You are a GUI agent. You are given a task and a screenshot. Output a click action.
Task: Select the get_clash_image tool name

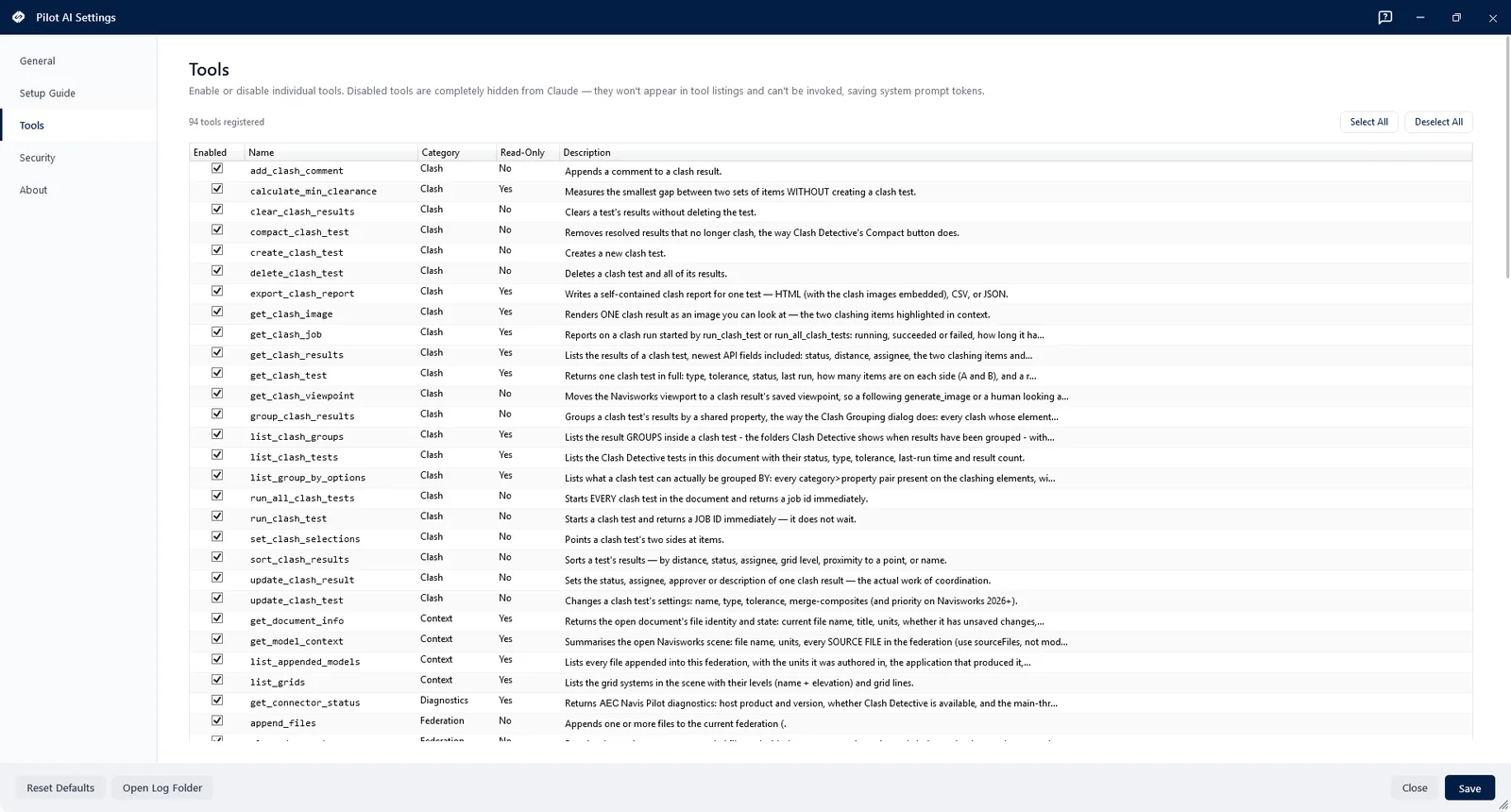coord(291,314)
